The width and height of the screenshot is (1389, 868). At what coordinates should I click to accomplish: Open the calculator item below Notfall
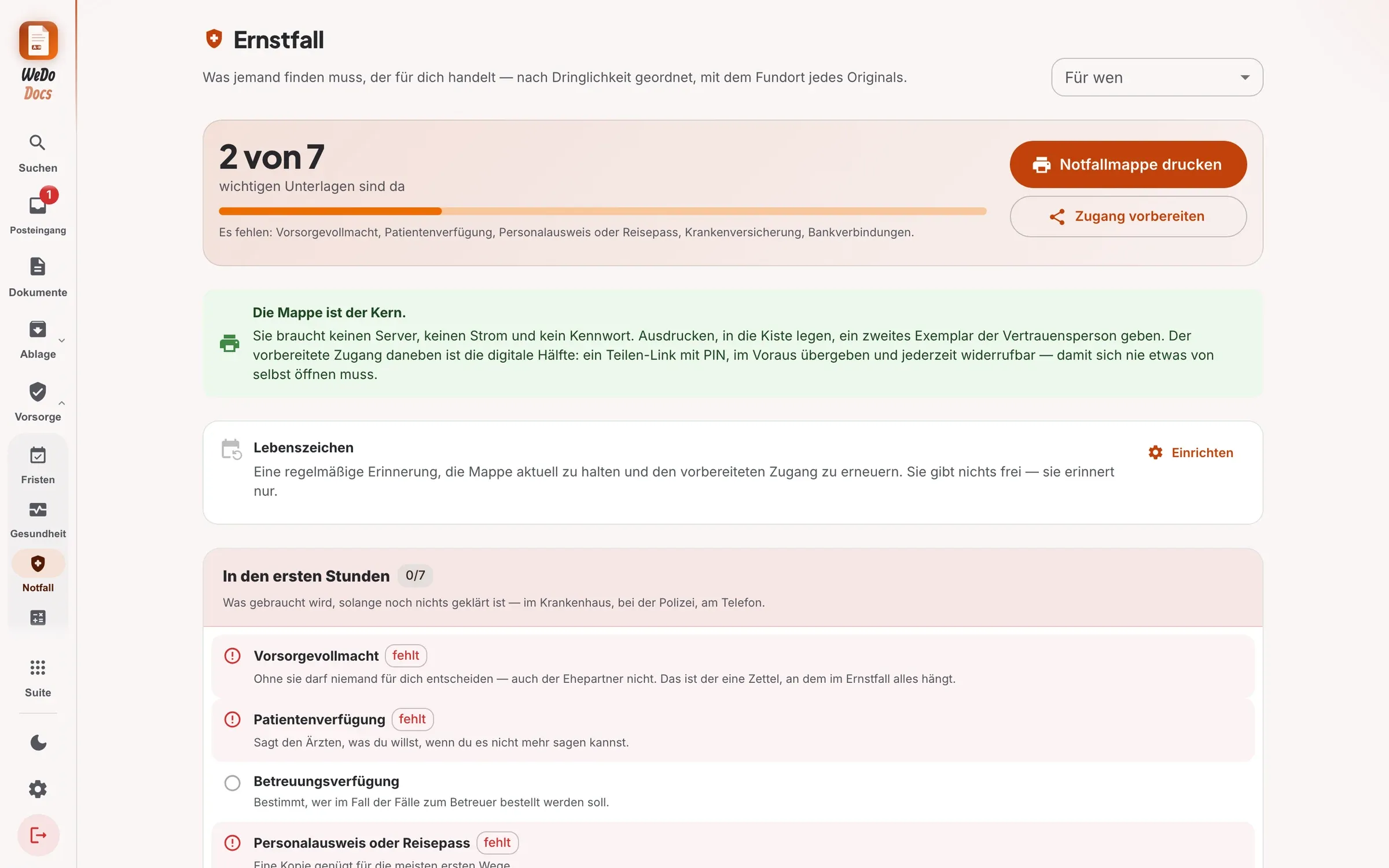(x=38, y=618)
